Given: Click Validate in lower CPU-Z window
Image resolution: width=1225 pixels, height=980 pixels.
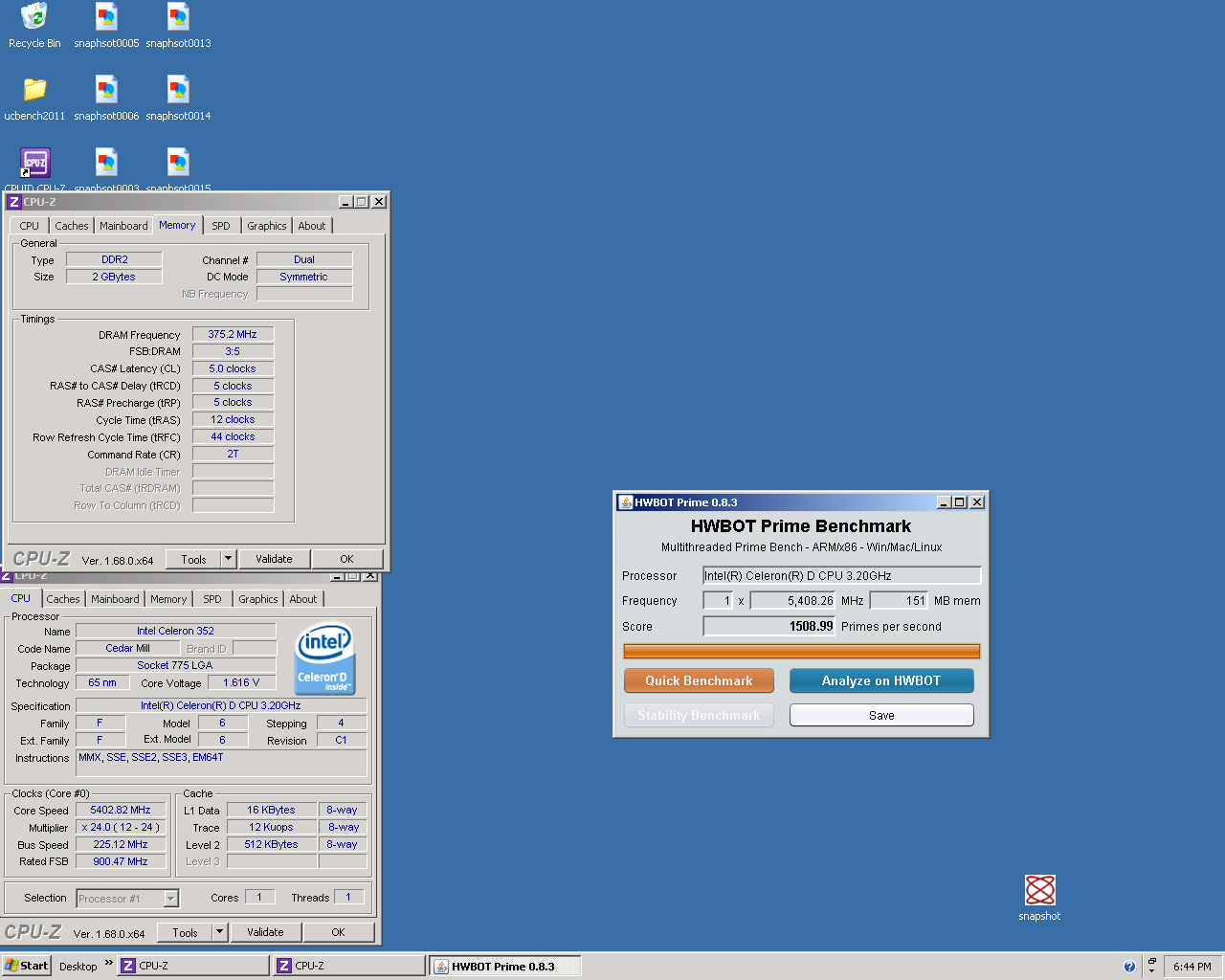Looking at the screenshot, I should coord(265,932).
